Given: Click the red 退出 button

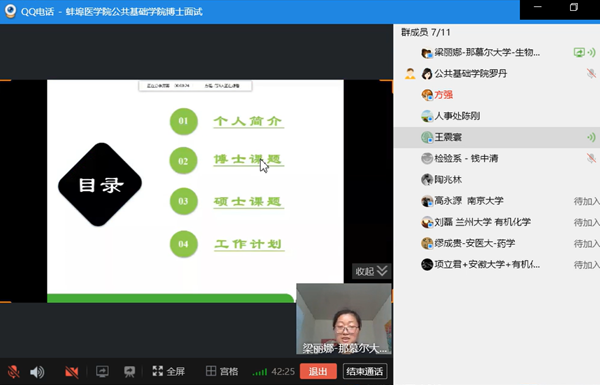Looking at the screenshot, I should (318, 371).
